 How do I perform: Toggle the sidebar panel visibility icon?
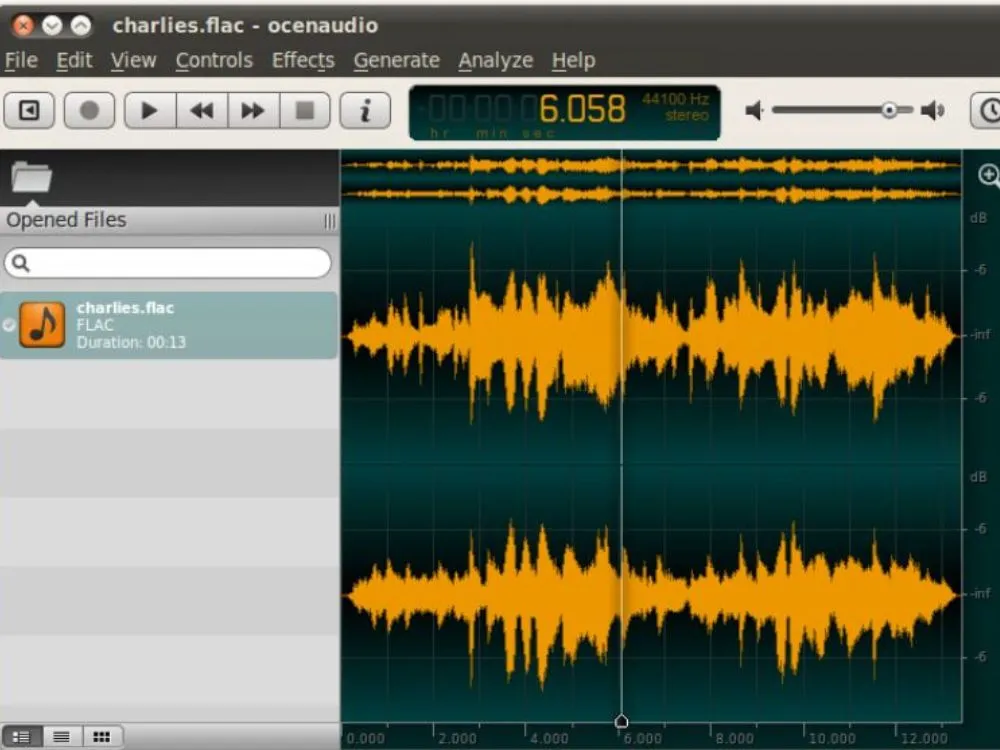coord(29,110)
